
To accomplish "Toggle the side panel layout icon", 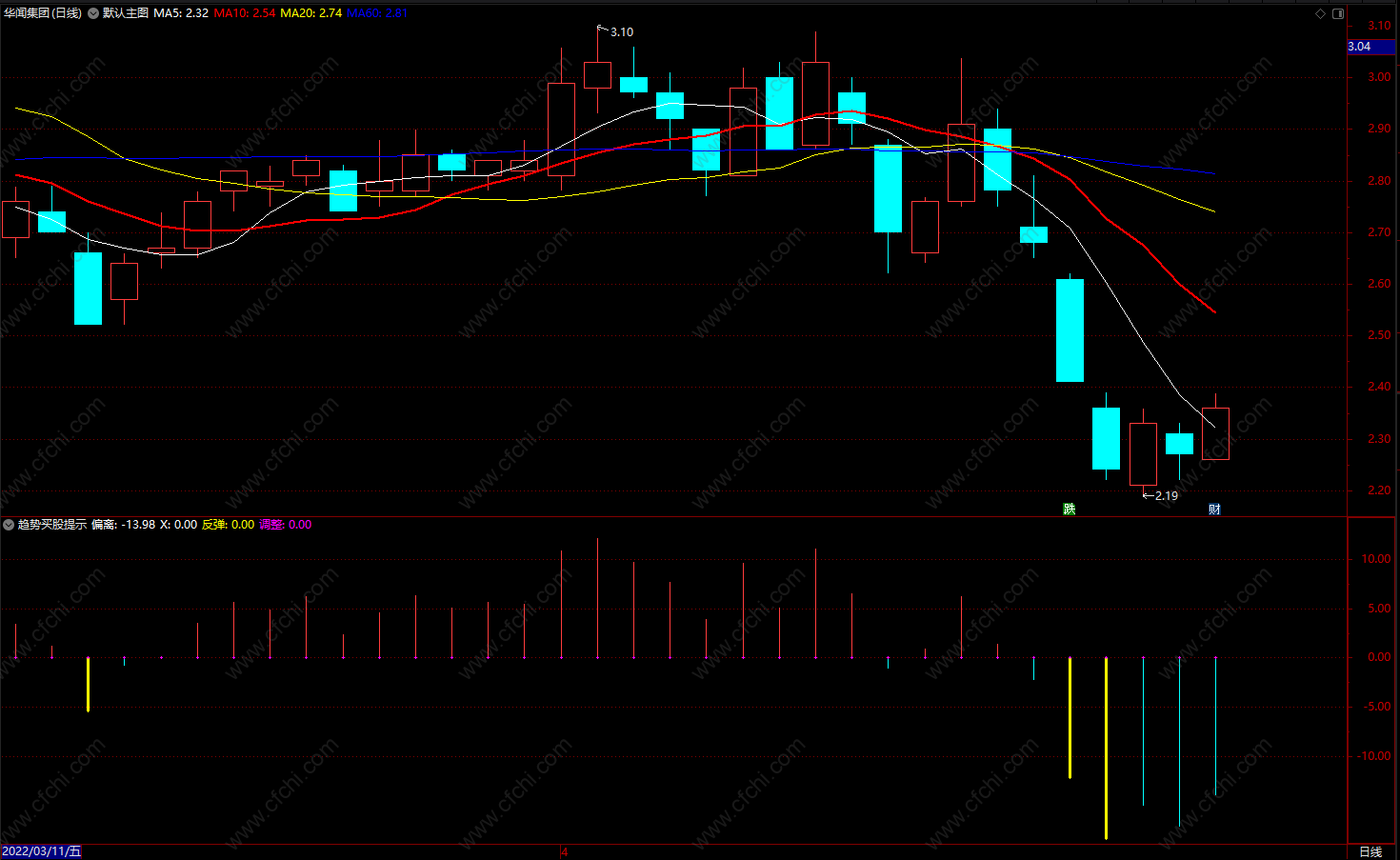I will point(1338,13).
